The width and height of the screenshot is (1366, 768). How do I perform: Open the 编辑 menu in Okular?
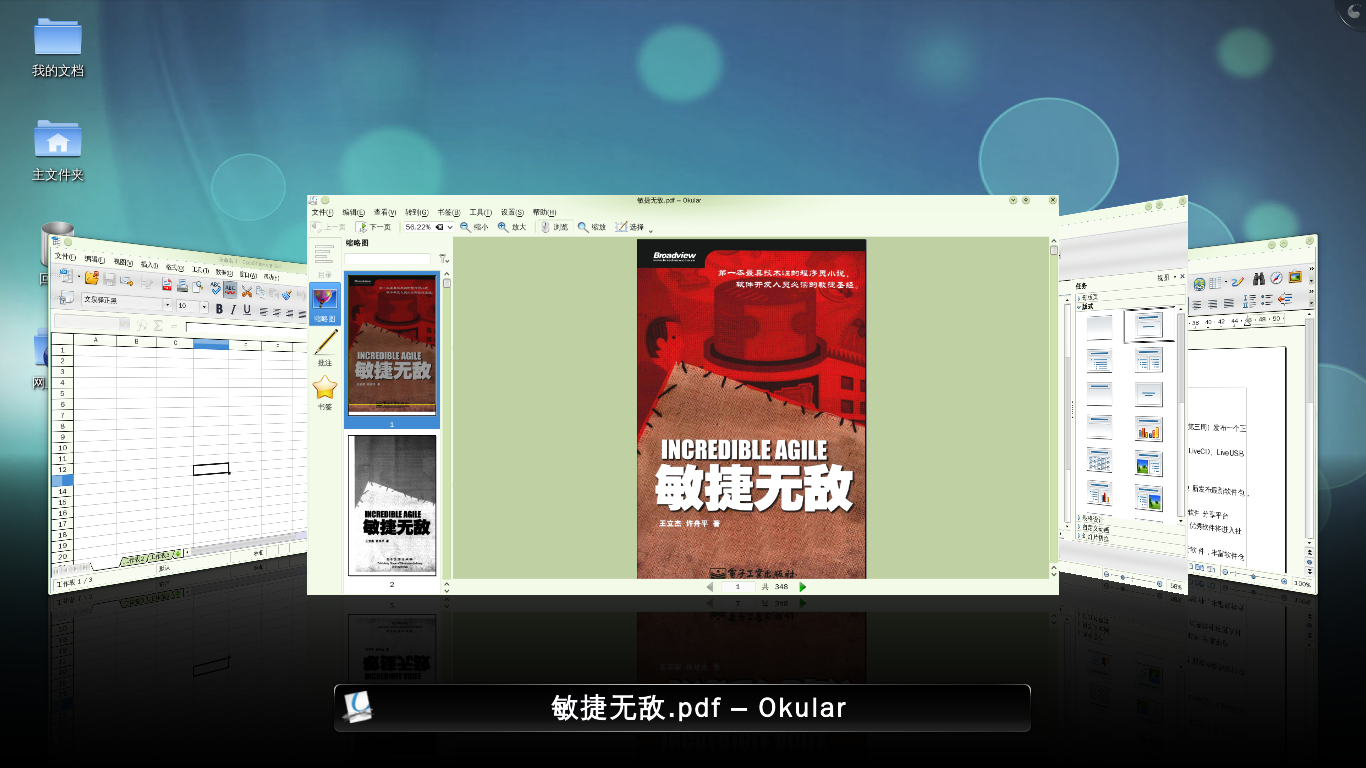click(x=354, y=213)
